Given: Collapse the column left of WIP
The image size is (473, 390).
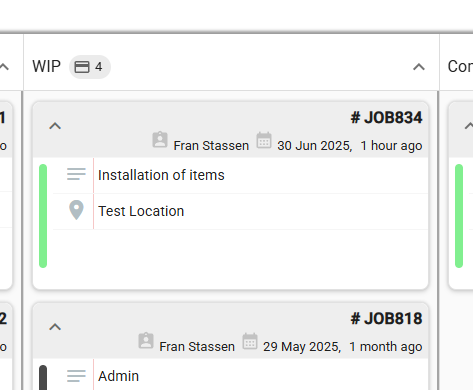Looking at the screenshot, I should pos(4,67).
